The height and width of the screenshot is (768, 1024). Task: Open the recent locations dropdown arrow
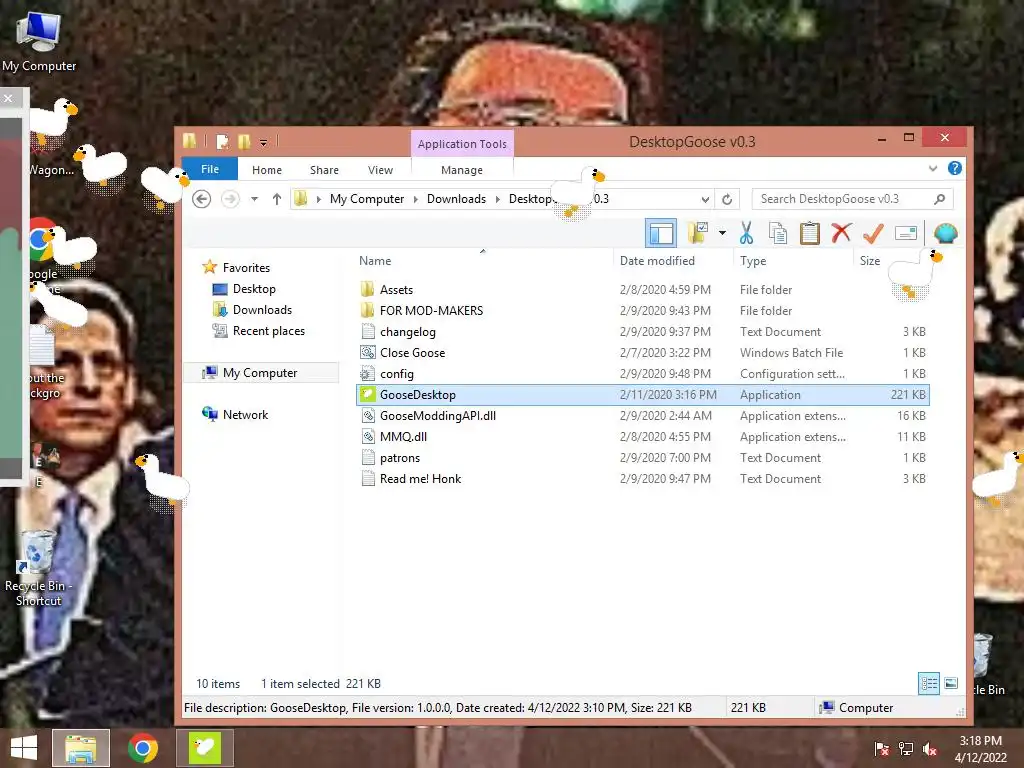(x=255, y=199)
